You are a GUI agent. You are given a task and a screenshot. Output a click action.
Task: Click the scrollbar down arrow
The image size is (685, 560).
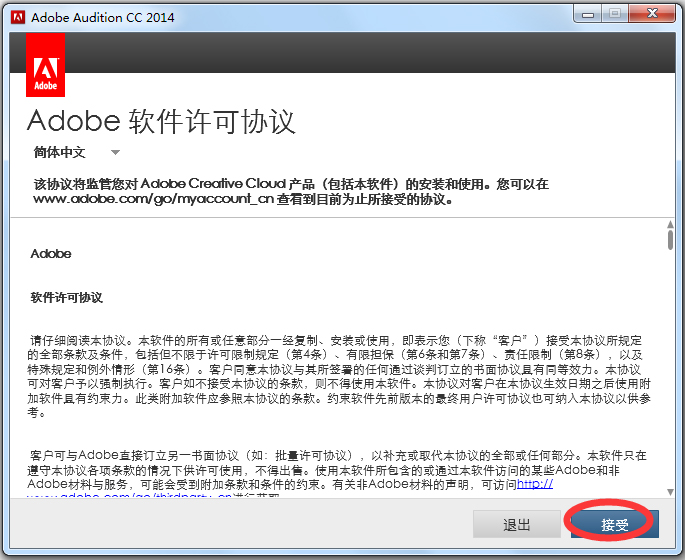point(670,489)
